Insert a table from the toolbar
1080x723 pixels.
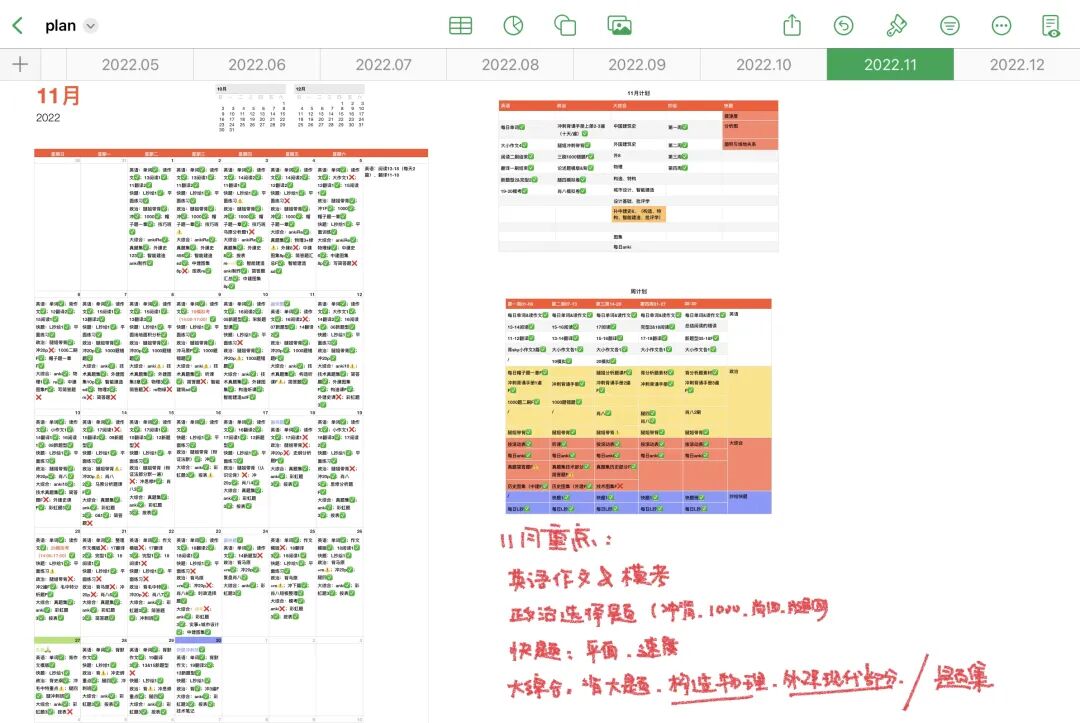(x=460, y=26)
